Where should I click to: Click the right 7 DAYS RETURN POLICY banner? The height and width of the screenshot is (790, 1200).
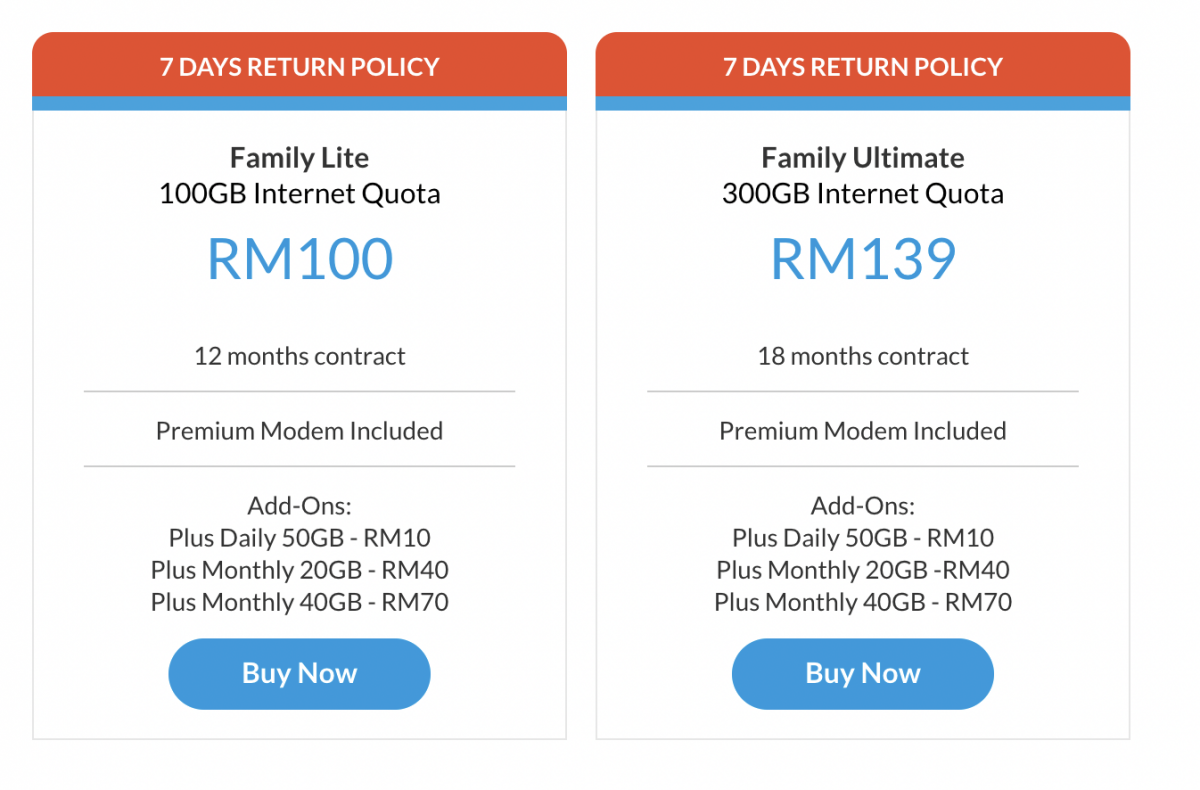tap(862, 67)
